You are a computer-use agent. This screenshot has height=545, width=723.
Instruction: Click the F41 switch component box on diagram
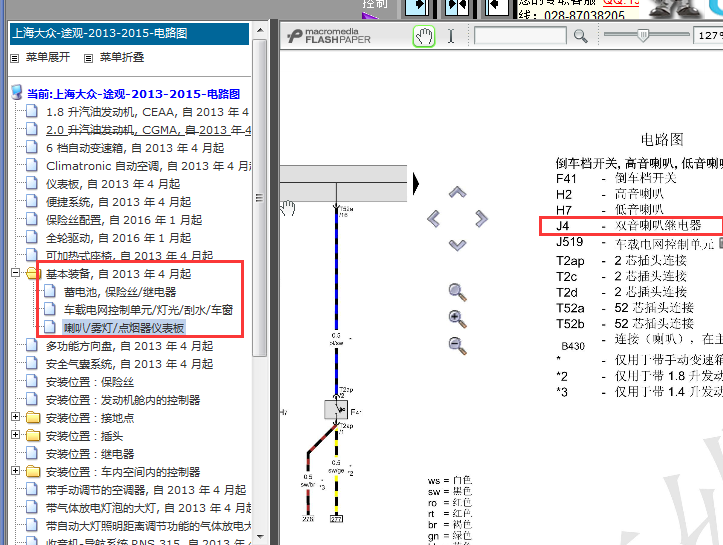click(x=336, y=409)
